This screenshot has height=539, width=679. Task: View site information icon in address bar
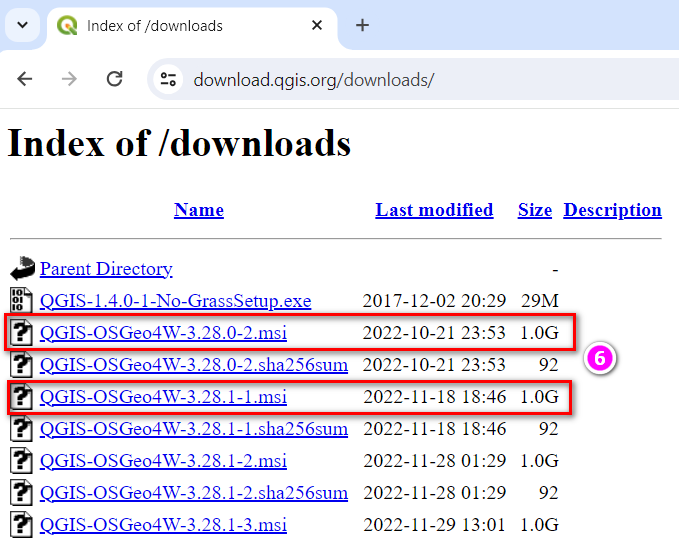click(168, 79)
